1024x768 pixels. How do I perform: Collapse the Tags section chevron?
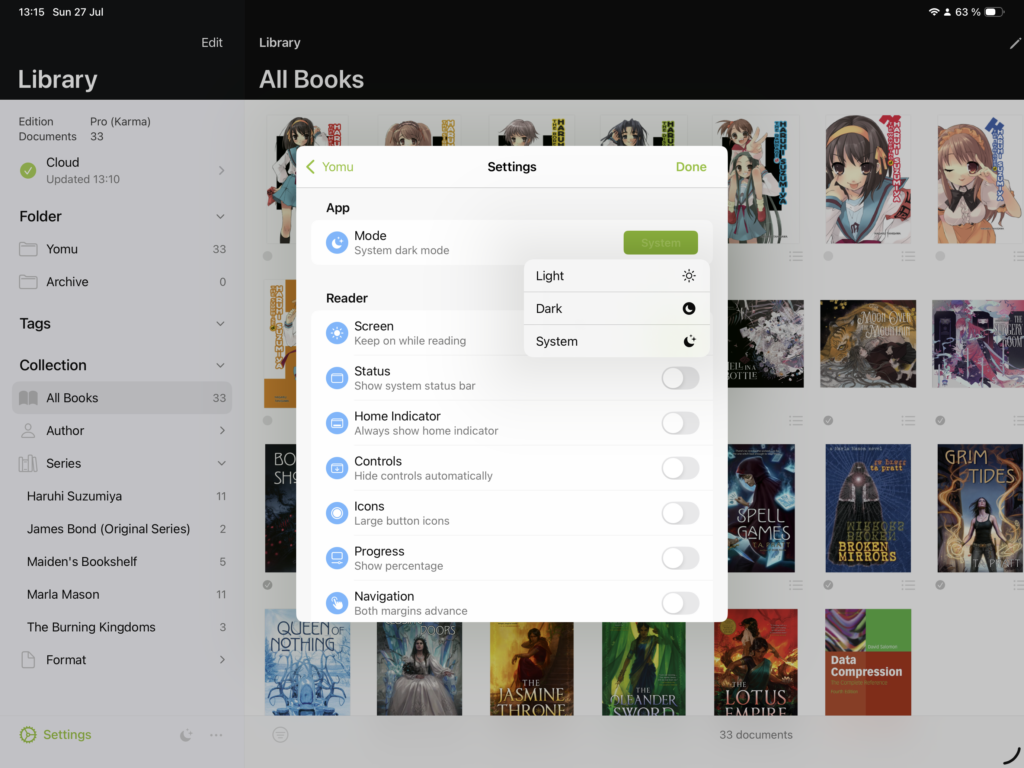coord(221,324)
